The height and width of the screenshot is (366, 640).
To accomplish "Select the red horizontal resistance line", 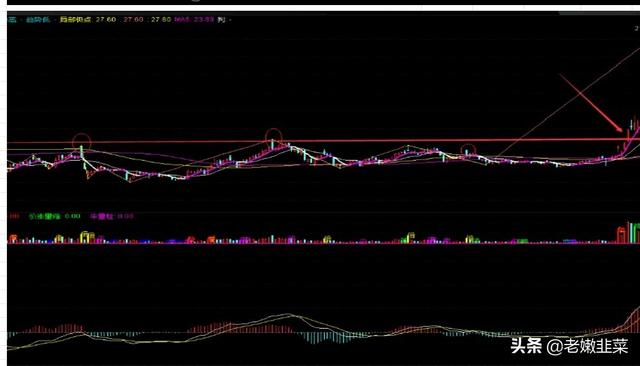I will tap(323, 141).
